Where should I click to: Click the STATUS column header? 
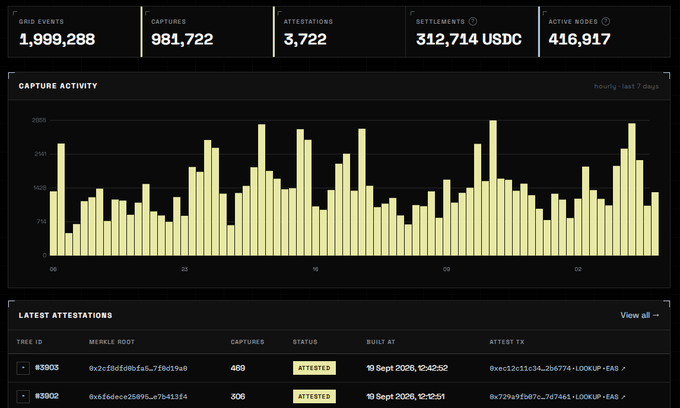(x=305, y=342)
